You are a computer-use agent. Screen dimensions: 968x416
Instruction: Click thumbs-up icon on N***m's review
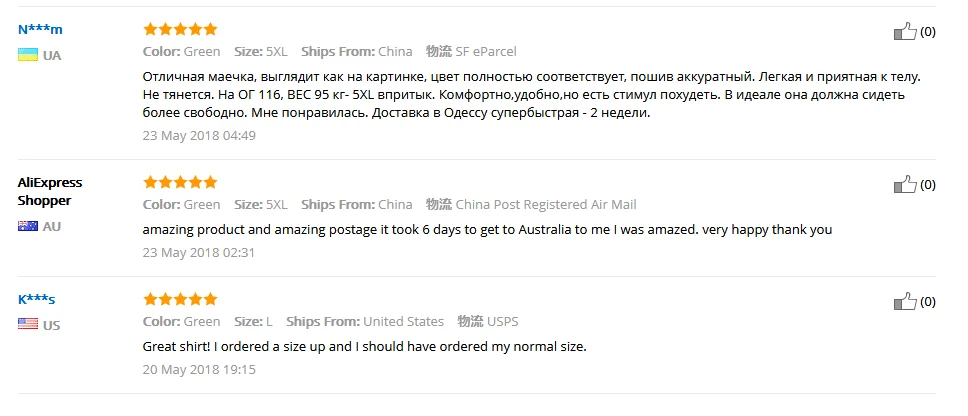(x=904, y=32)
